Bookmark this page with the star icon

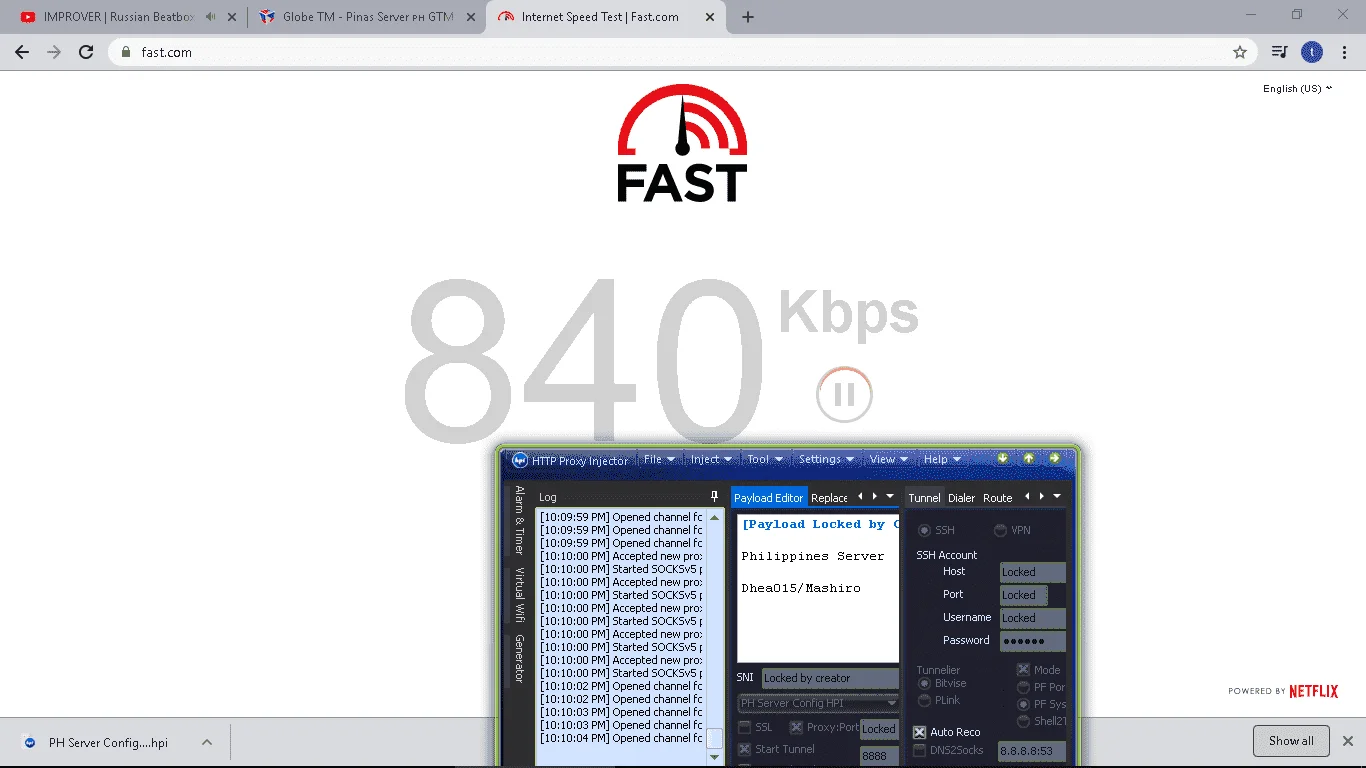point(1240,52)
